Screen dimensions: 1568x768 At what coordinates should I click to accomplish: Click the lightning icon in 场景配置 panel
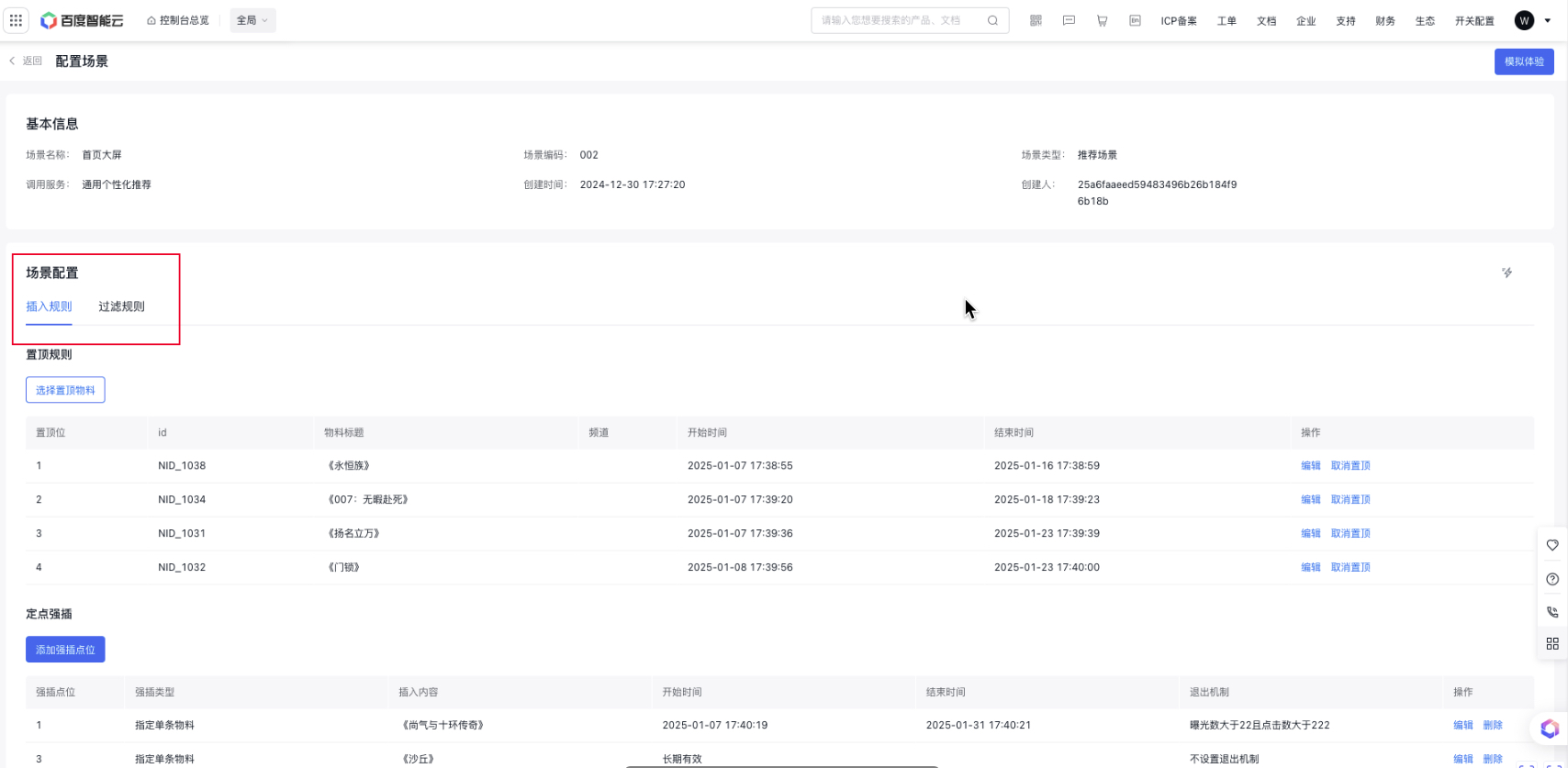coord(1506,273)
